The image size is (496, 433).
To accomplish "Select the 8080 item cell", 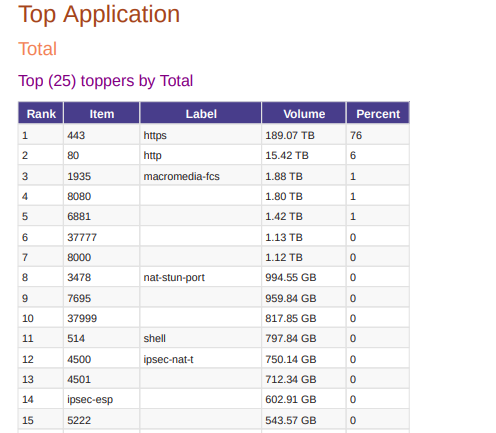I will [x=102, y=196].
